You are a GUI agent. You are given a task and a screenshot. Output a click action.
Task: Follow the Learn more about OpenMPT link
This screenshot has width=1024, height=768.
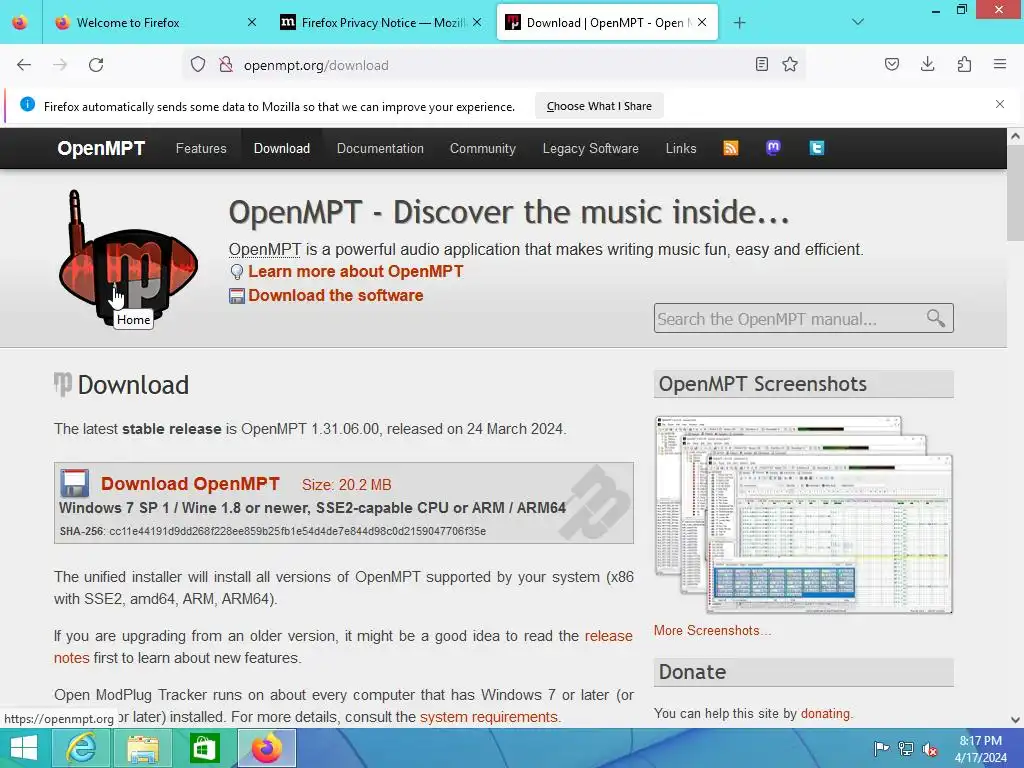click(355, 272)
